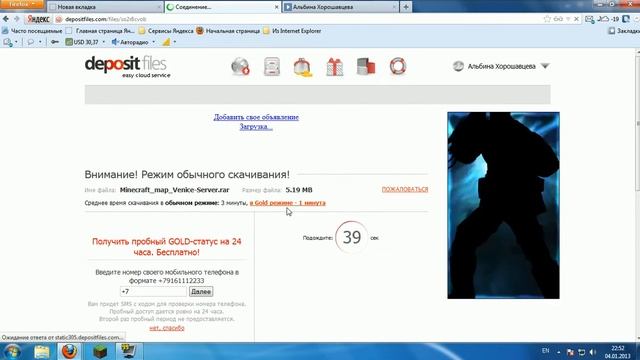Open the gift box bonus icon
The height and width of the screenshot is (360, 640).
click(x=335, y=67)
